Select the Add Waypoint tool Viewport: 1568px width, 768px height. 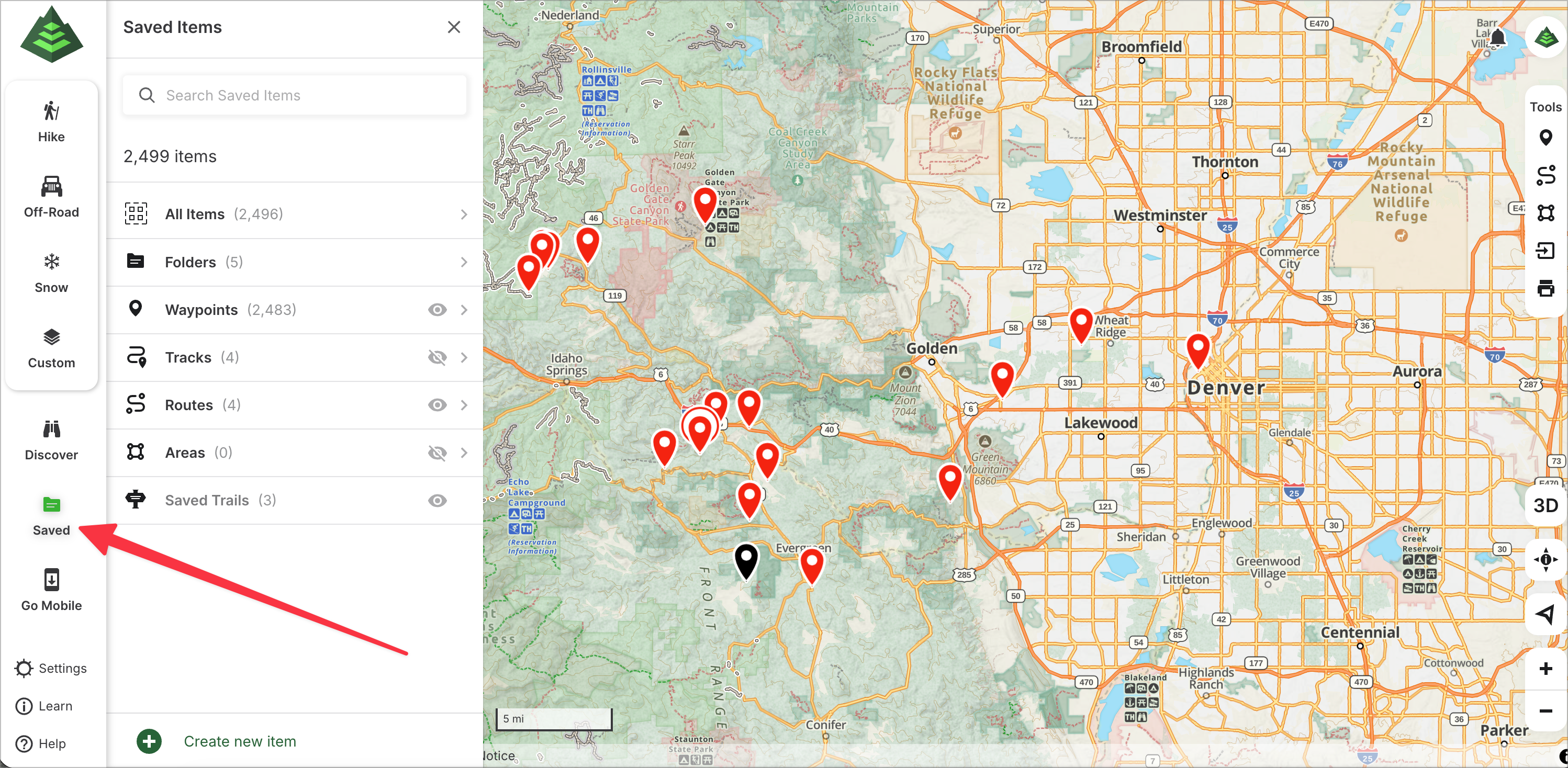[1545, 138]
